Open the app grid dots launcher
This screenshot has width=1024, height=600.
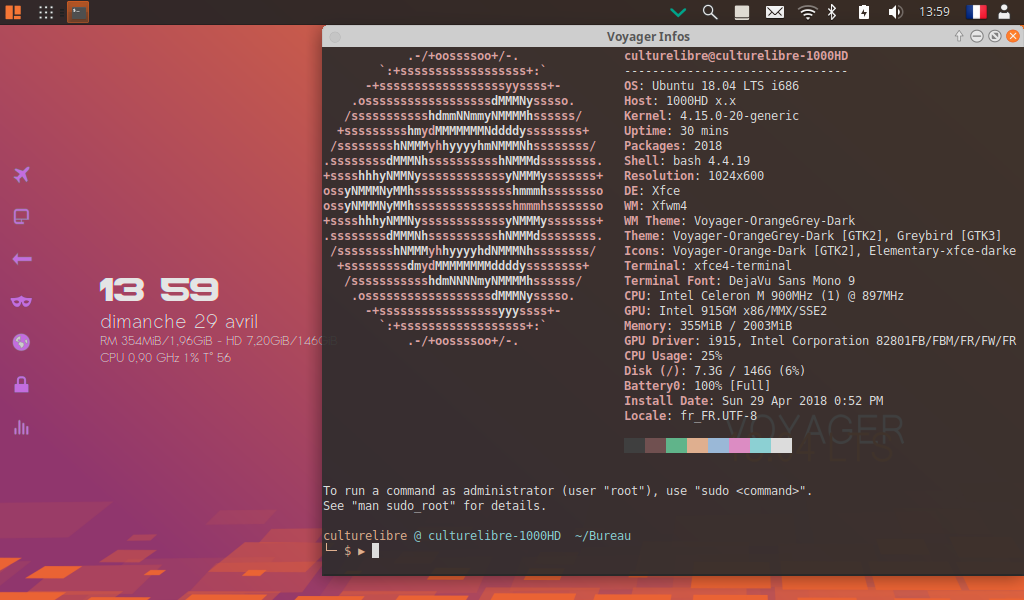tap(46, 12)
